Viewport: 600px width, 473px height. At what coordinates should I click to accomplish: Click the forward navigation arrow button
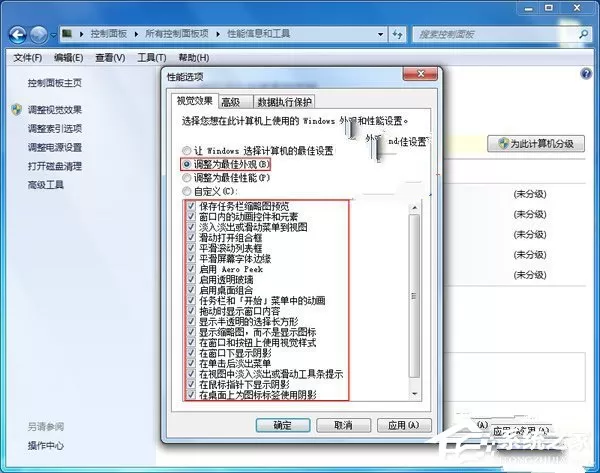tap(39, 35)
